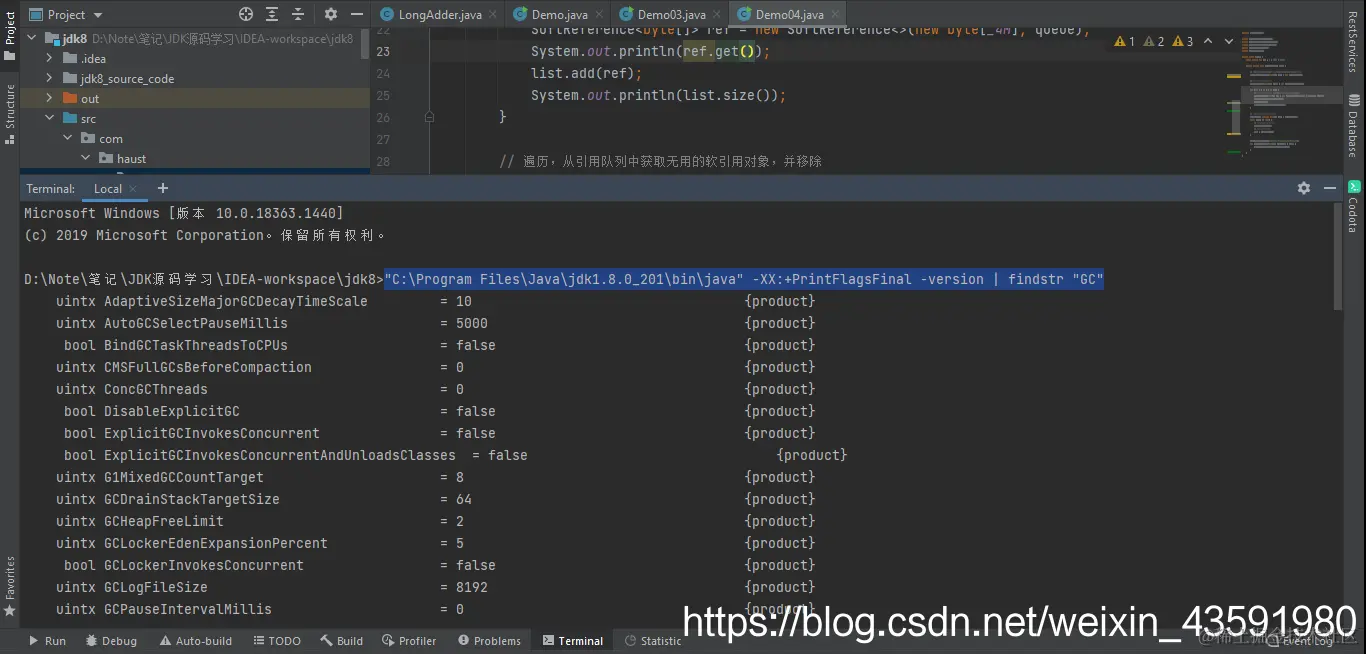This screenshot has height=654, width=1366.
Task: Select the Local terminal session tab
Action: pos(108,188)
